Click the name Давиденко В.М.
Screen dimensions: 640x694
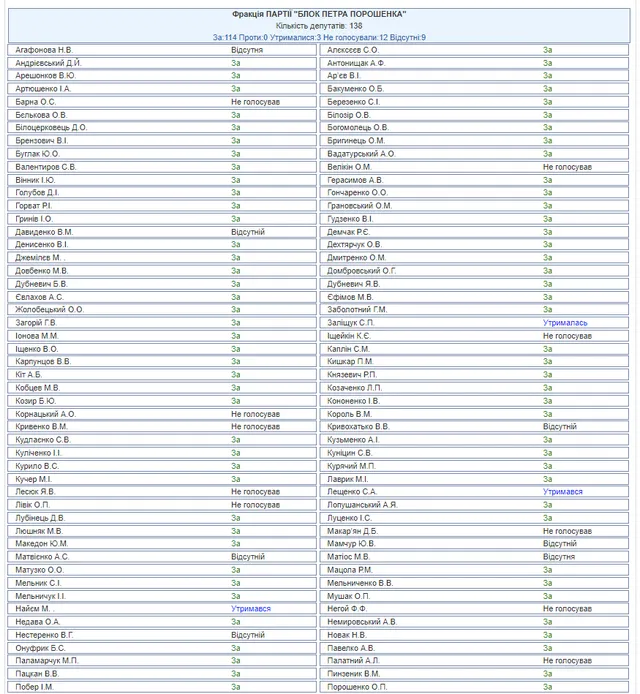(44, 232)
